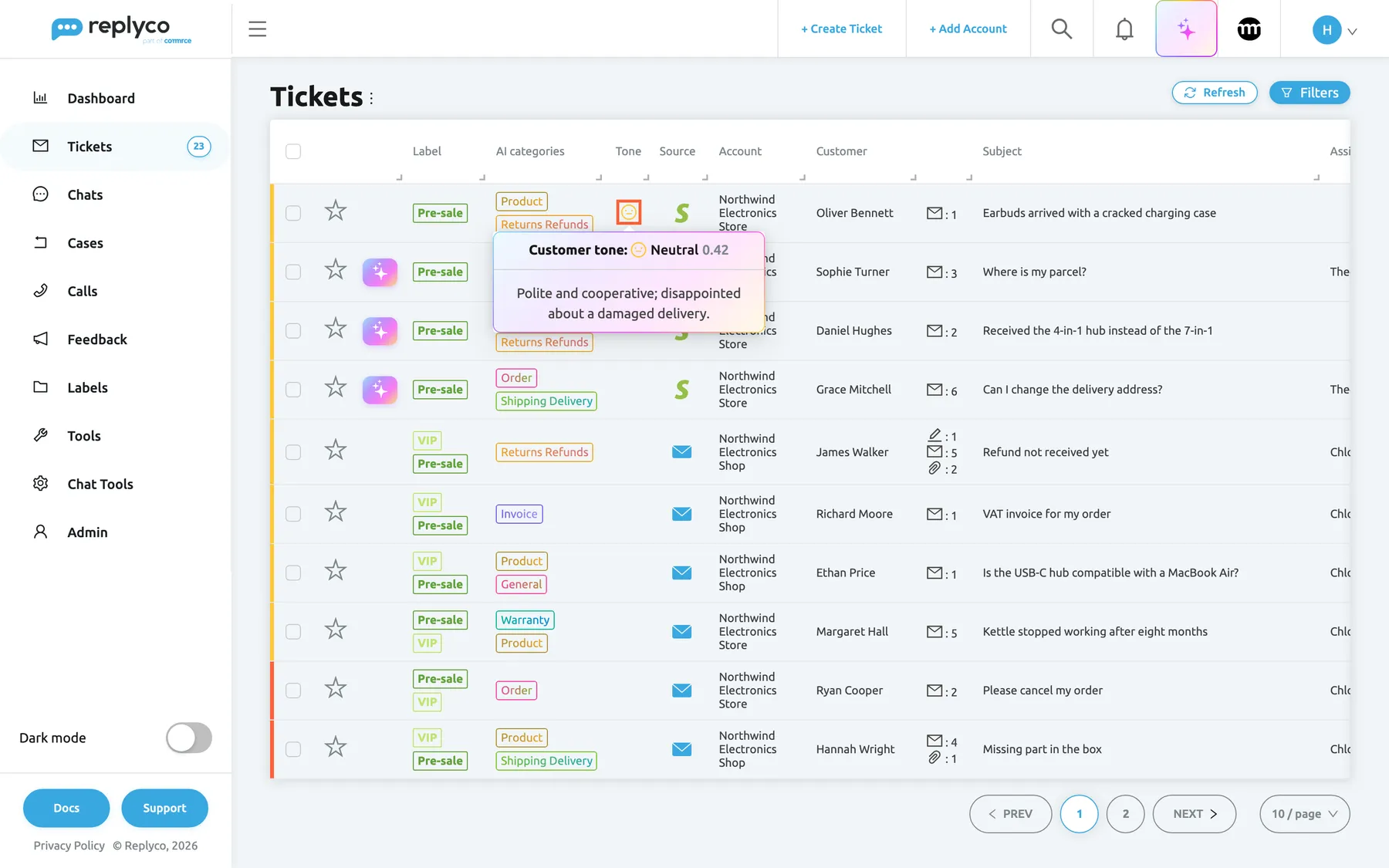Screen dimensions: 1389x868
Task: Open the Privacy Policy link
Action: coord(69,846)
